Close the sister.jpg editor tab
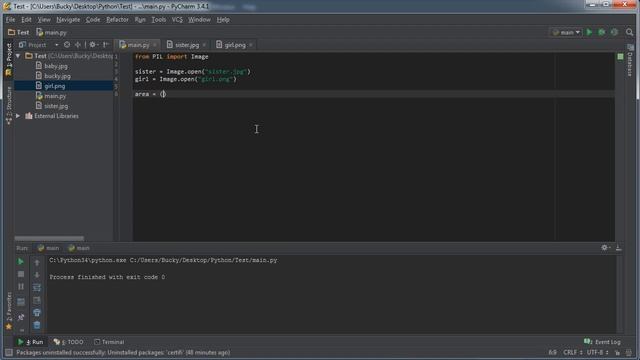 click(x=204, y=45)
